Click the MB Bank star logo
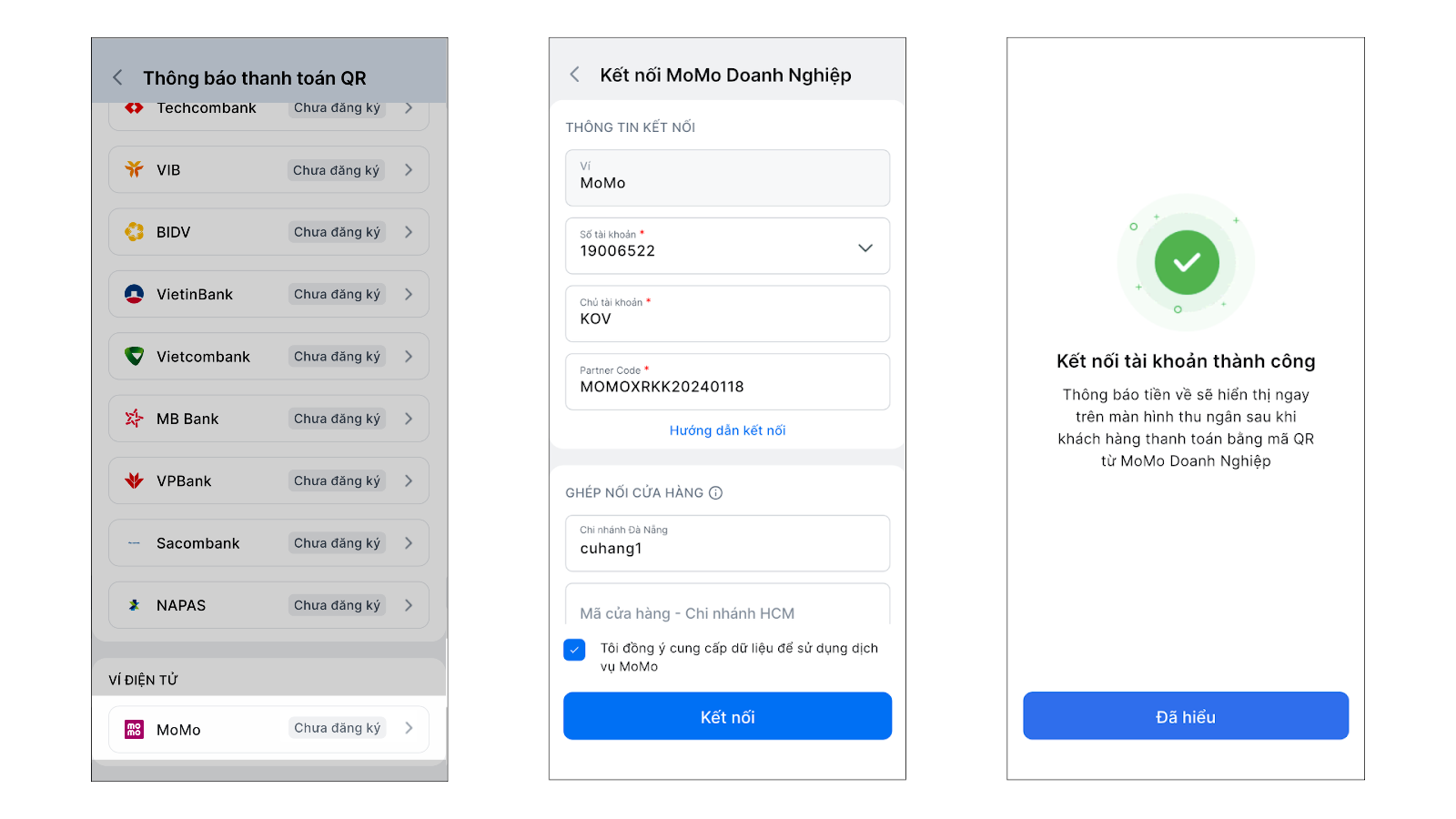Screen dimensions: 1456x819 point(134,418)
